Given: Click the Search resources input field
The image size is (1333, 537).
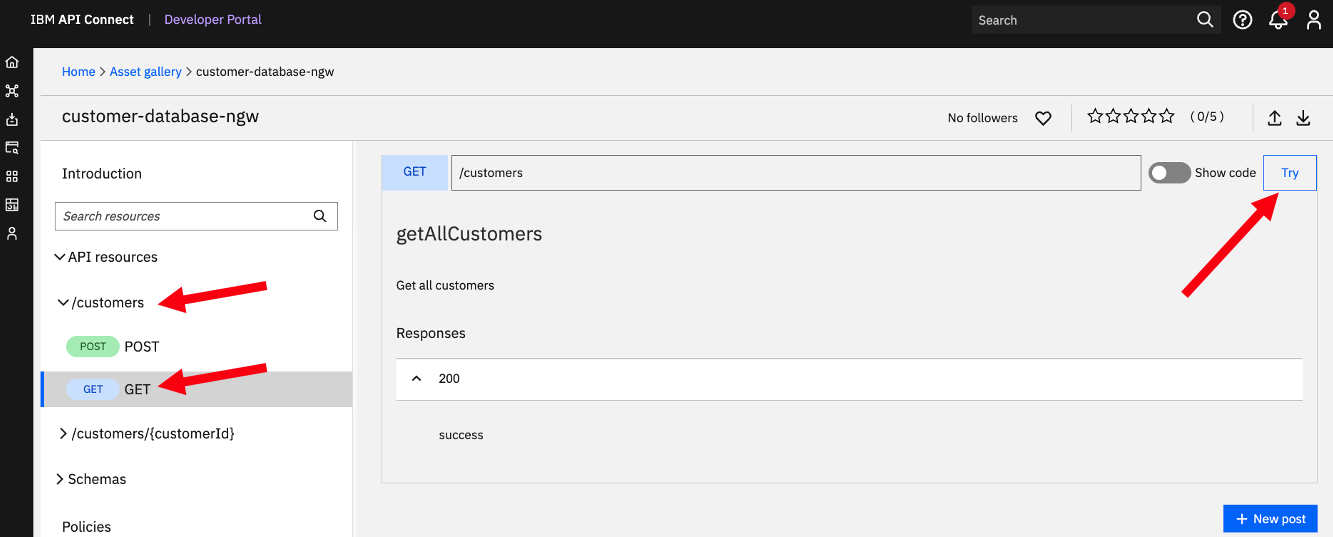Looking at the screenshot, I should click(196, 216).
